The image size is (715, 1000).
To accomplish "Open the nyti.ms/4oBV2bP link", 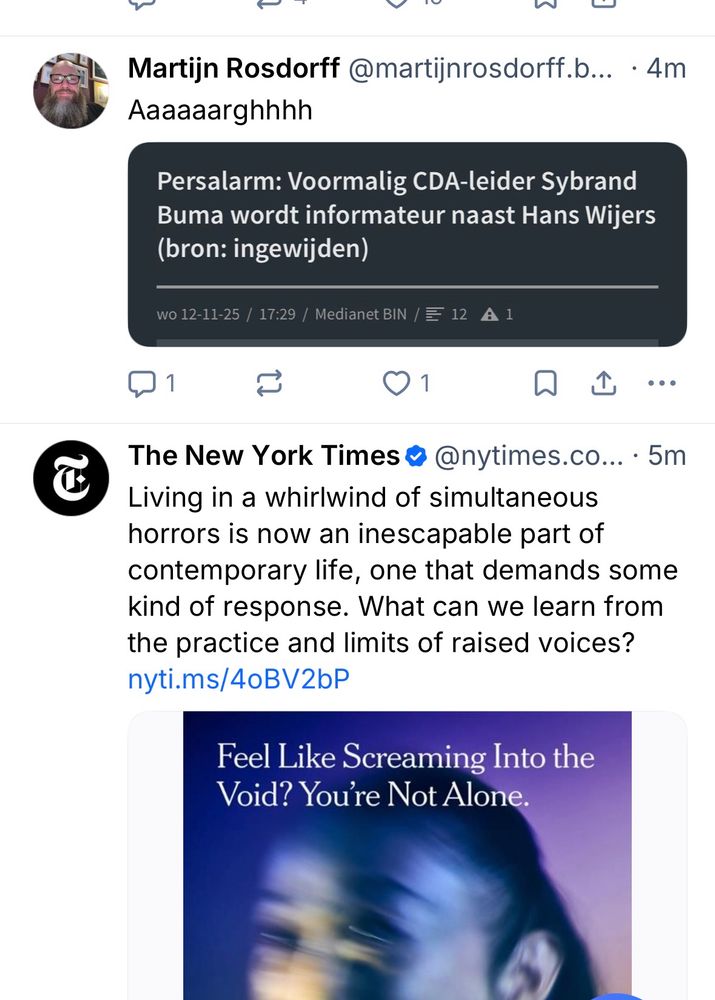I will [239, 680].
